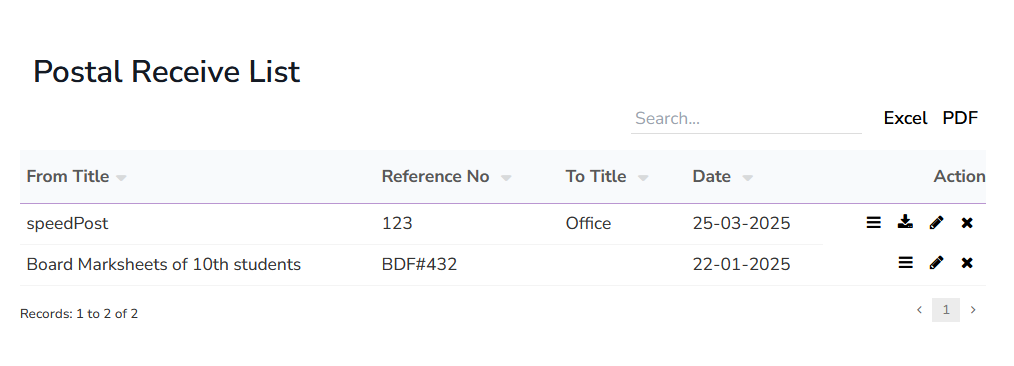
Task: Click the To Title column header
Action: (x=596, y=177)
